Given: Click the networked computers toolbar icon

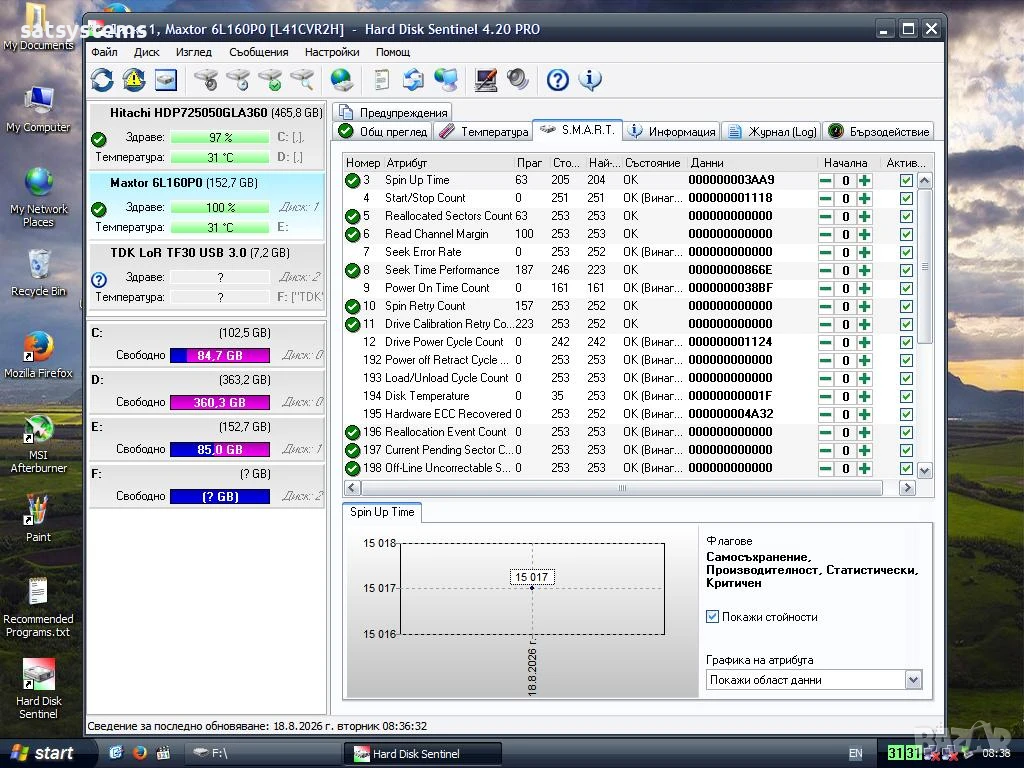Looking at the screenshot, I should [x=446, y=80].
